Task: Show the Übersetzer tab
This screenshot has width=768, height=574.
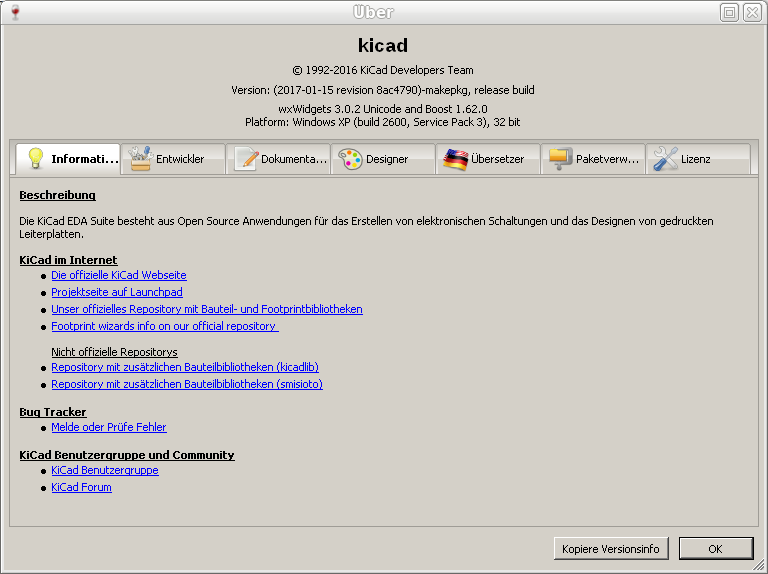Action: coord(488,159)
